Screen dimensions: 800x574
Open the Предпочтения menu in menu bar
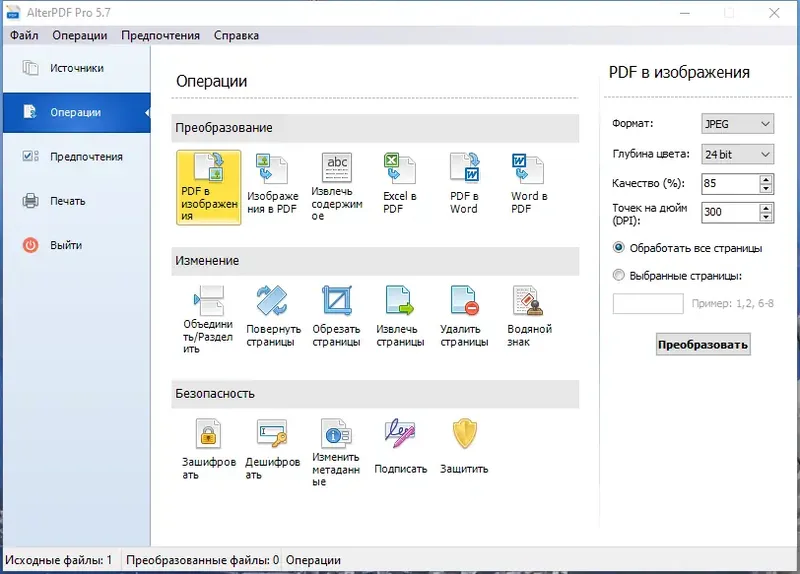pos(160,35)
